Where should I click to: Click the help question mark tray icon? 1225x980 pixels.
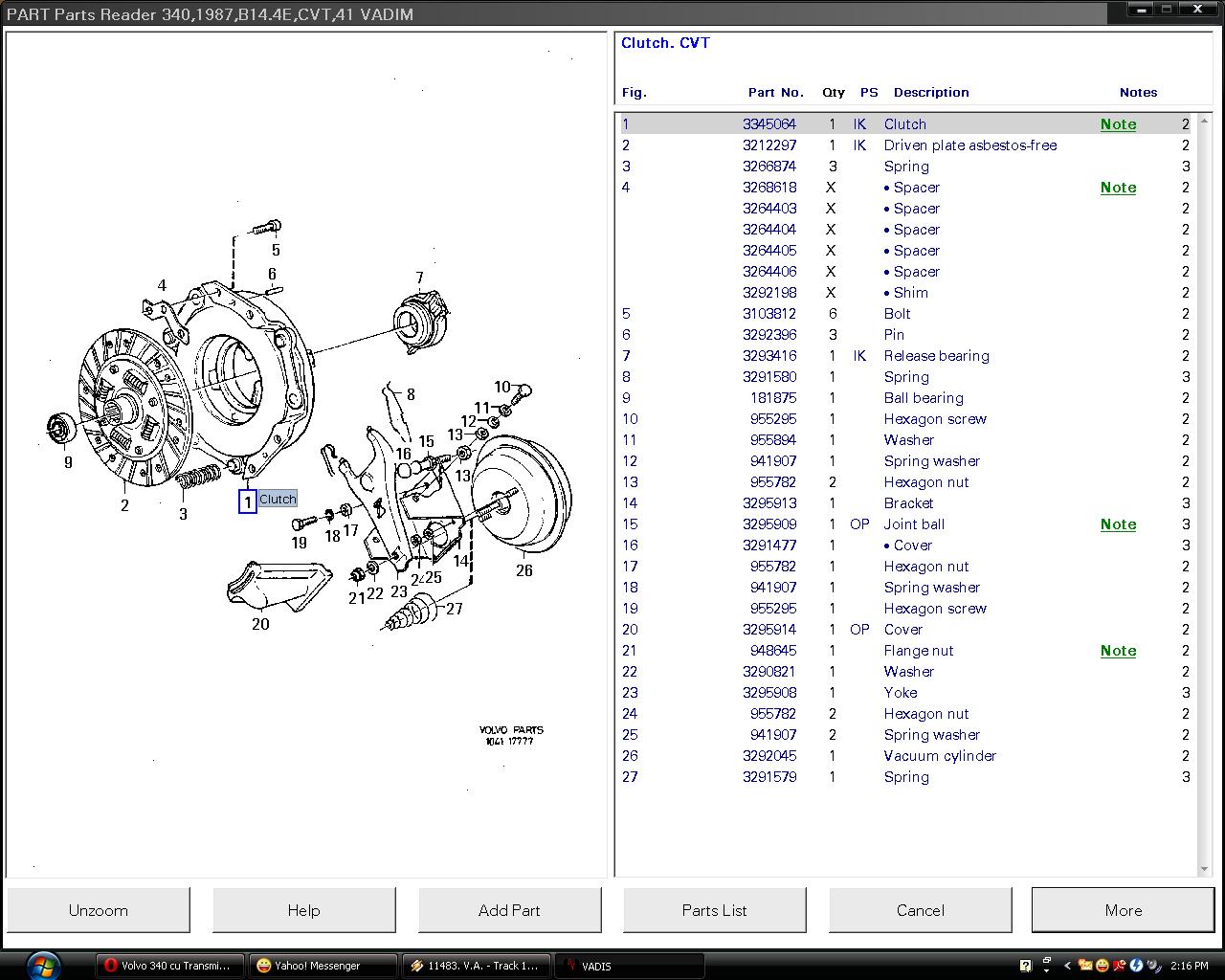[1026, 966]
